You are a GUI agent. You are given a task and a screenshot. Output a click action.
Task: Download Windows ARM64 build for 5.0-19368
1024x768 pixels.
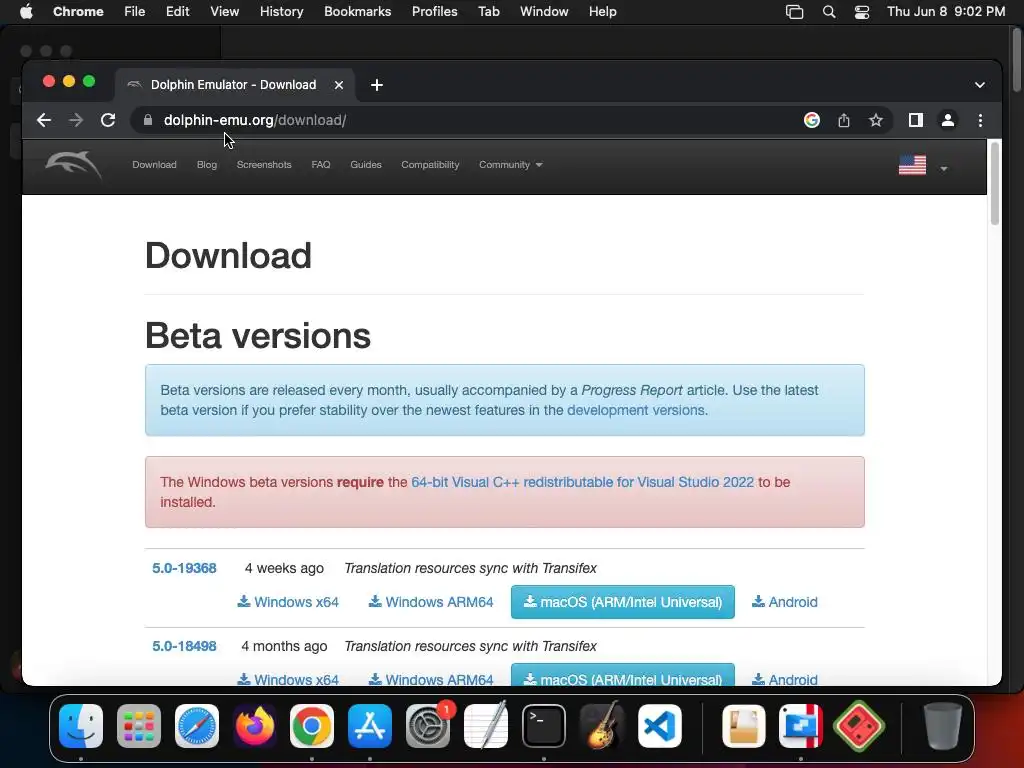[431, 602]
